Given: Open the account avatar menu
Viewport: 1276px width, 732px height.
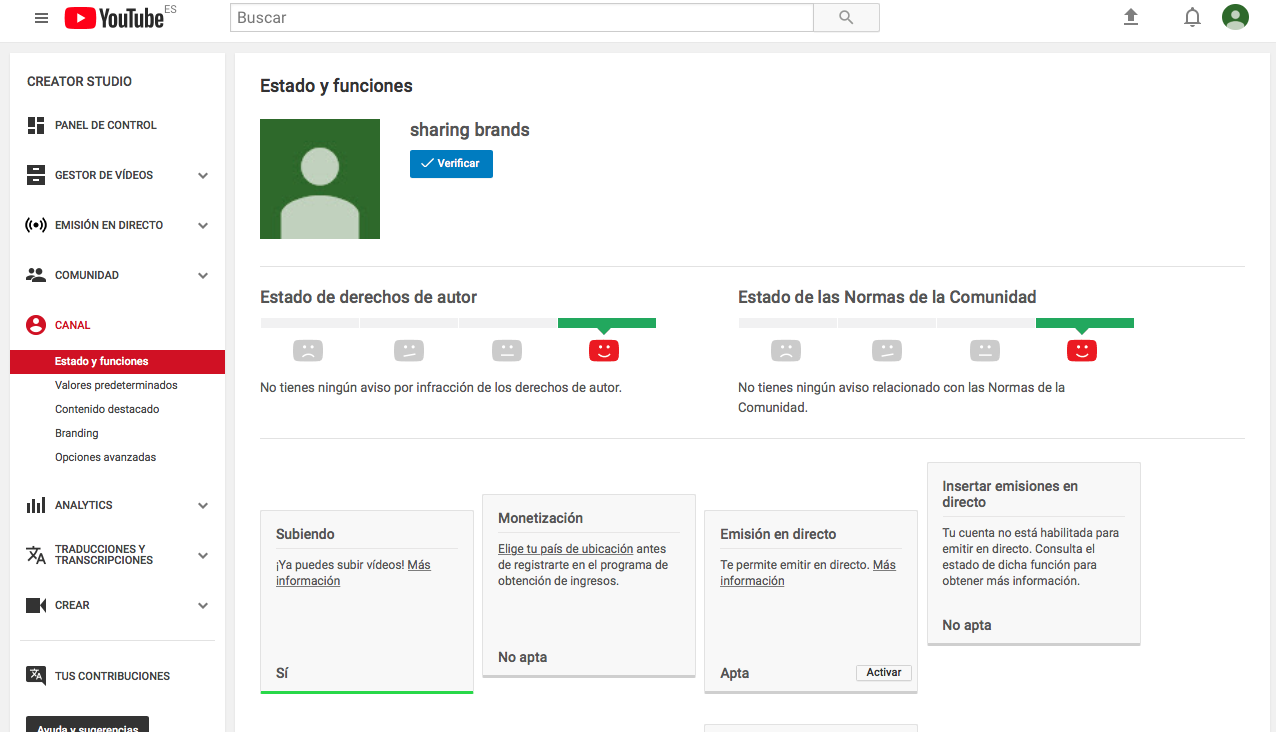Looking at the screenshot, I should point(1235,17).
